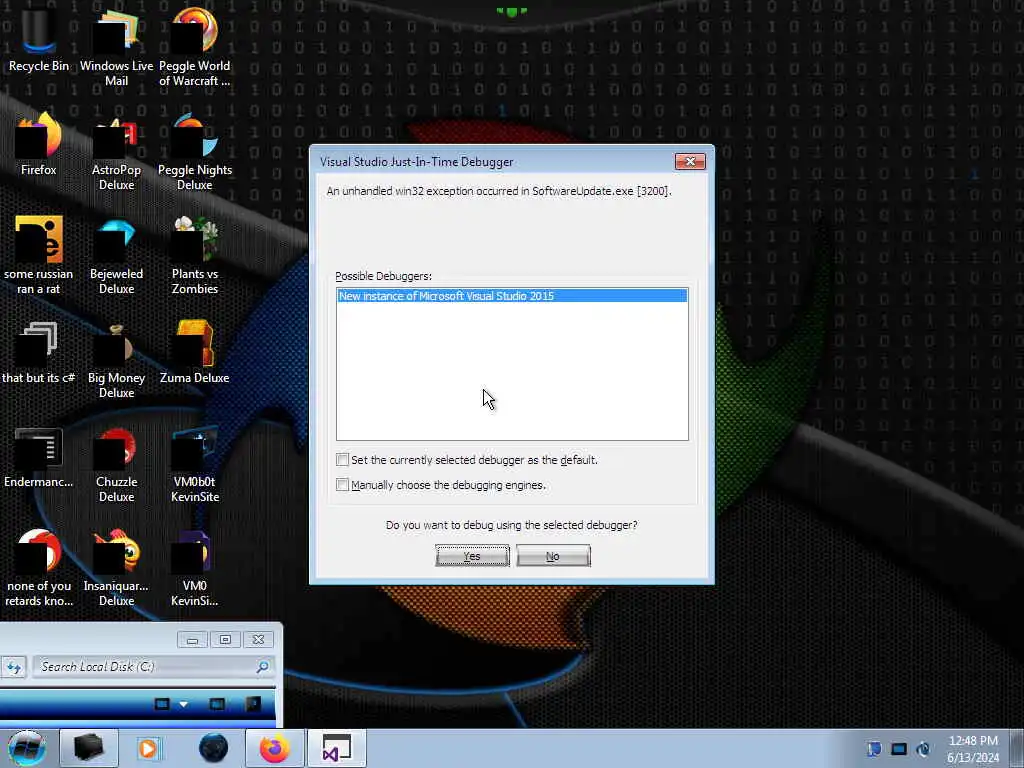Select the Zuma Deluxe desktop icon
The image size is (1024, 768).
[195, 351]
